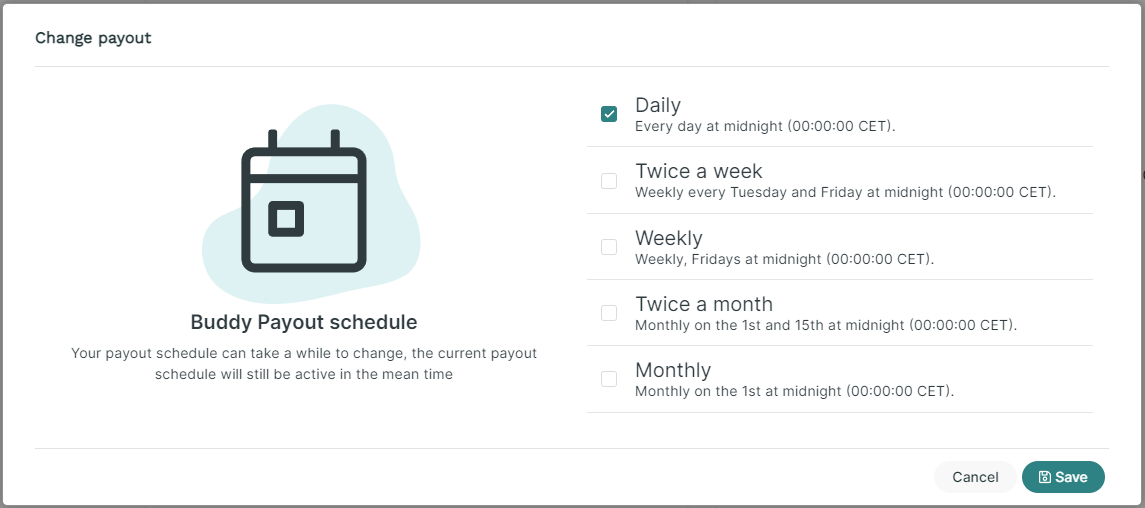The height and width of the screenshot is (508, 1145).
Task: Click the "Twice a month" option title
Action: tap(704, 304)
